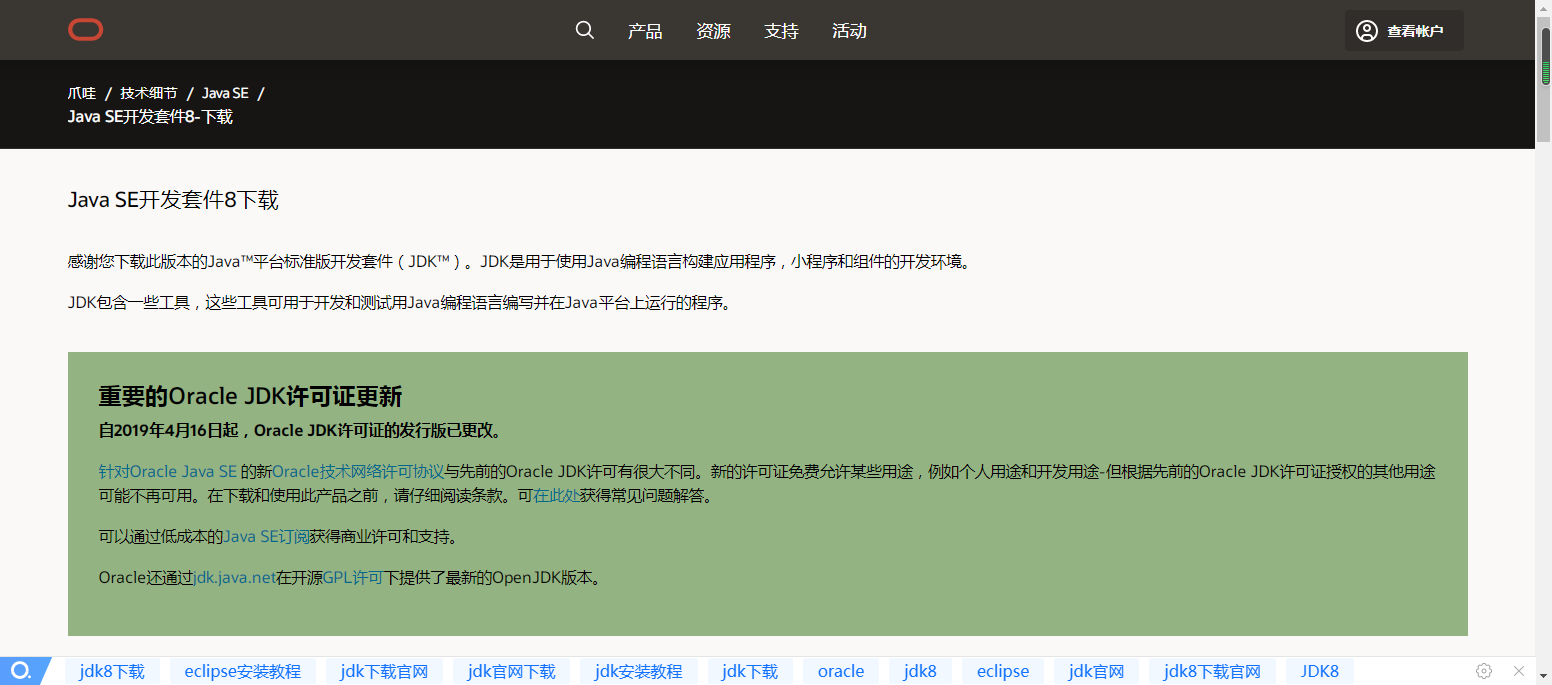Open the search magnifier icon
This screenshot has height=685, width=1552.
pyautogui.click(x=585, y=30)
